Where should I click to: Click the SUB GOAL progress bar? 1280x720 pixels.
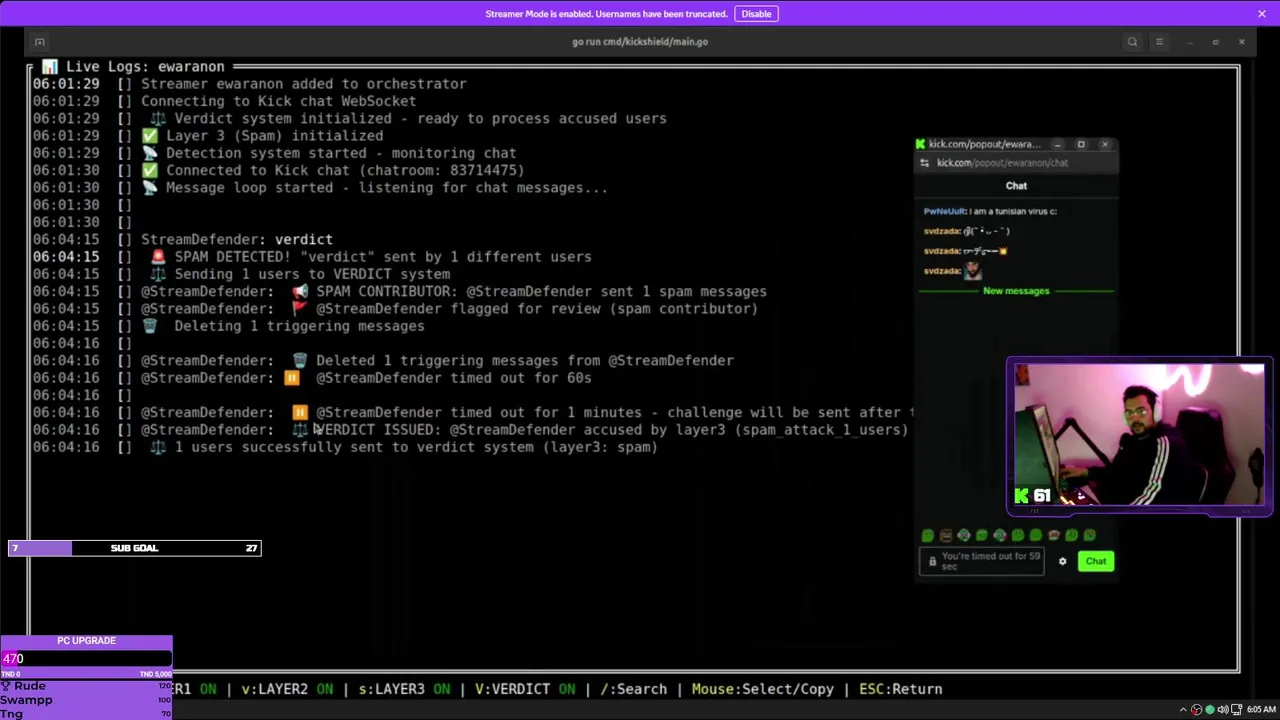pyautogui.click(x=134, y=548)
